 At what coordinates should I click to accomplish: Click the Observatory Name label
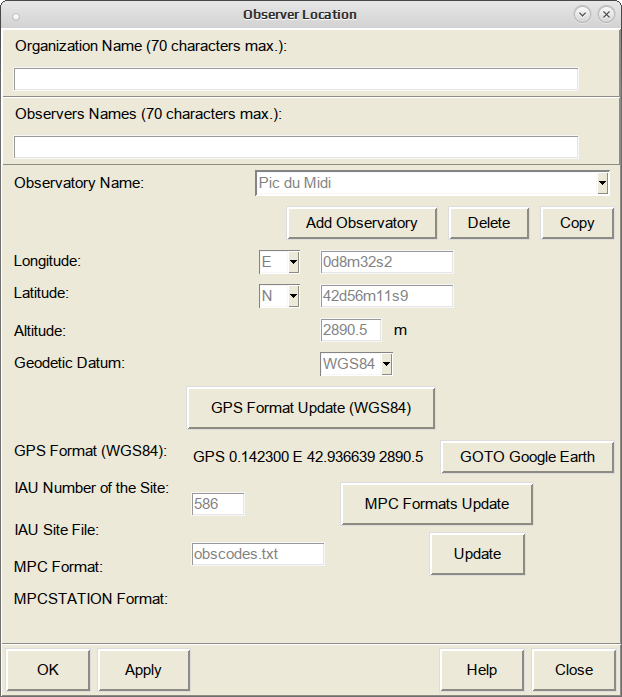(79, 183)
